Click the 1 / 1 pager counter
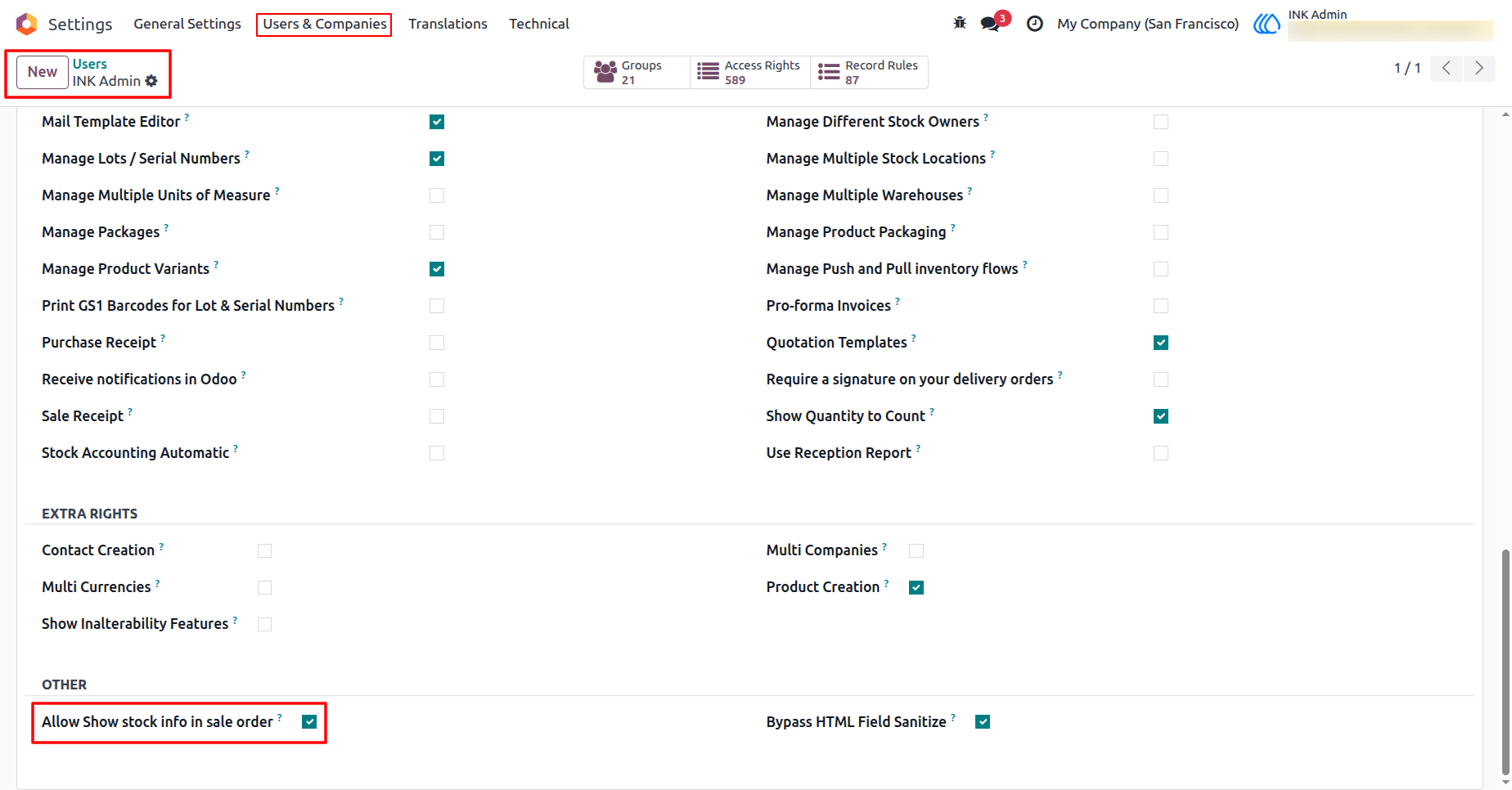1512x790 pixels. click(1407, 68)
